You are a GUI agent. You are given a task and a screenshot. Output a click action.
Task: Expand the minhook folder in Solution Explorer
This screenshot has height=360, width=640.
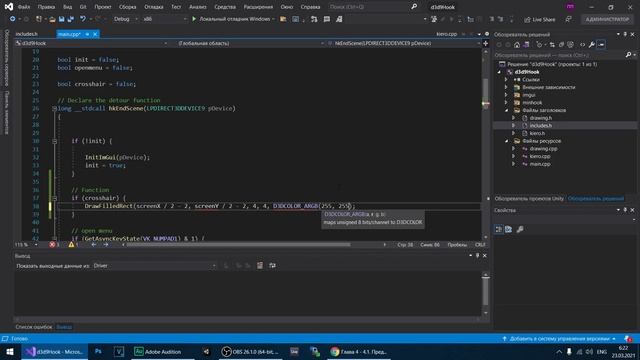coord(506,102)
